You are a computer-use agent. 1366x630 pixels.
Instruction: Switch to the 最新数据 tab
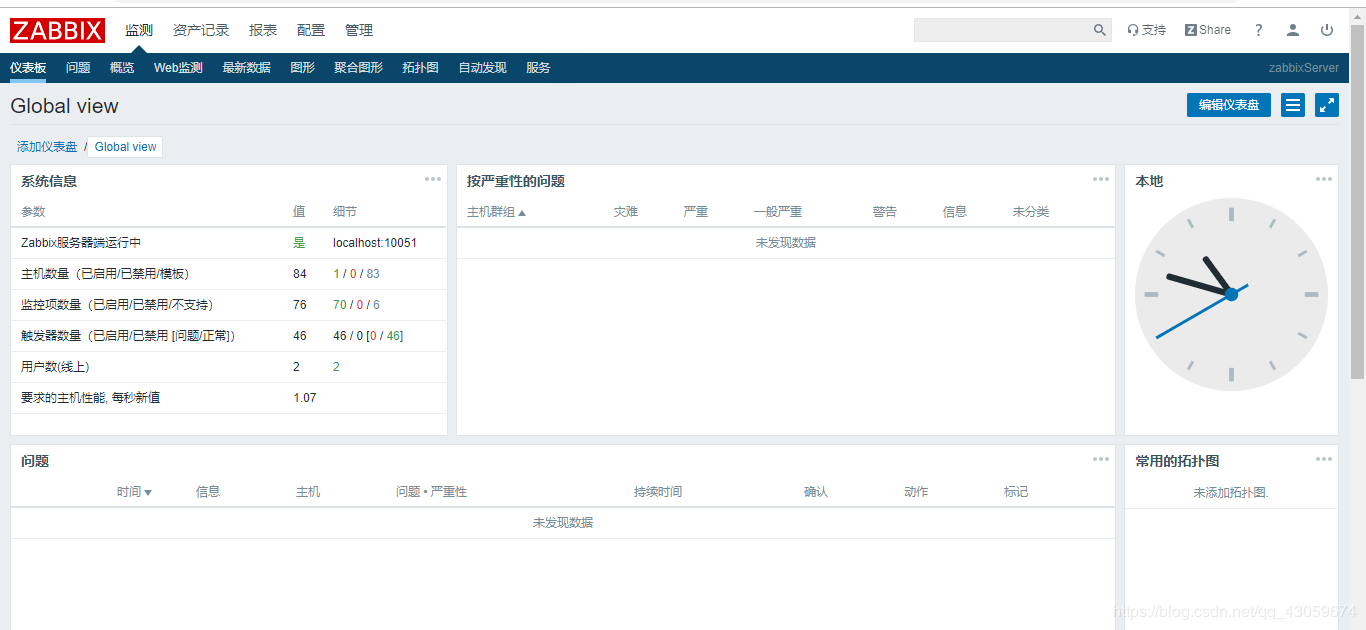click(x=246, y=68)
